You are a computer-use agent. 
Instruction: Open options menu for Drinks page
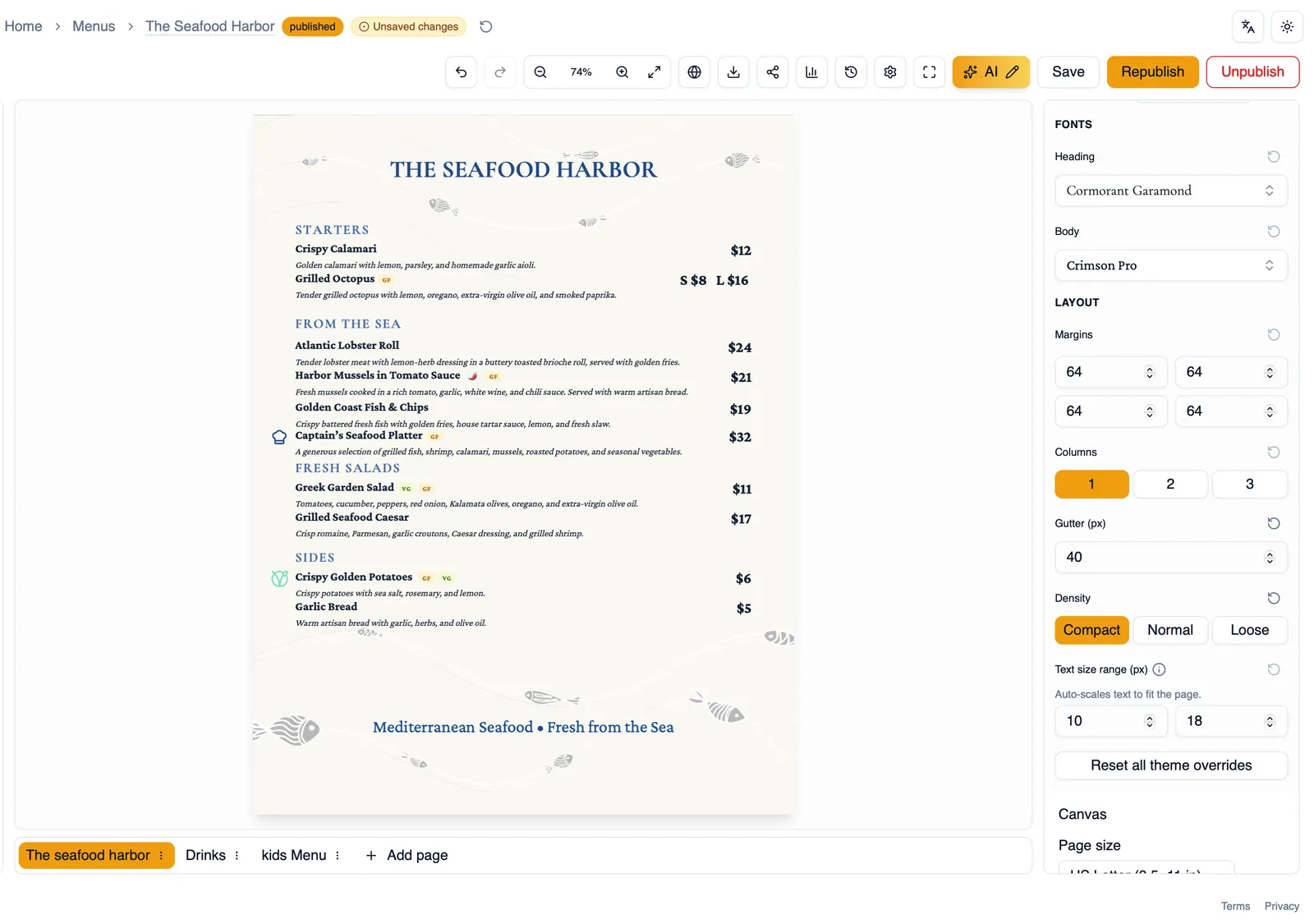[x=237, y=856]
